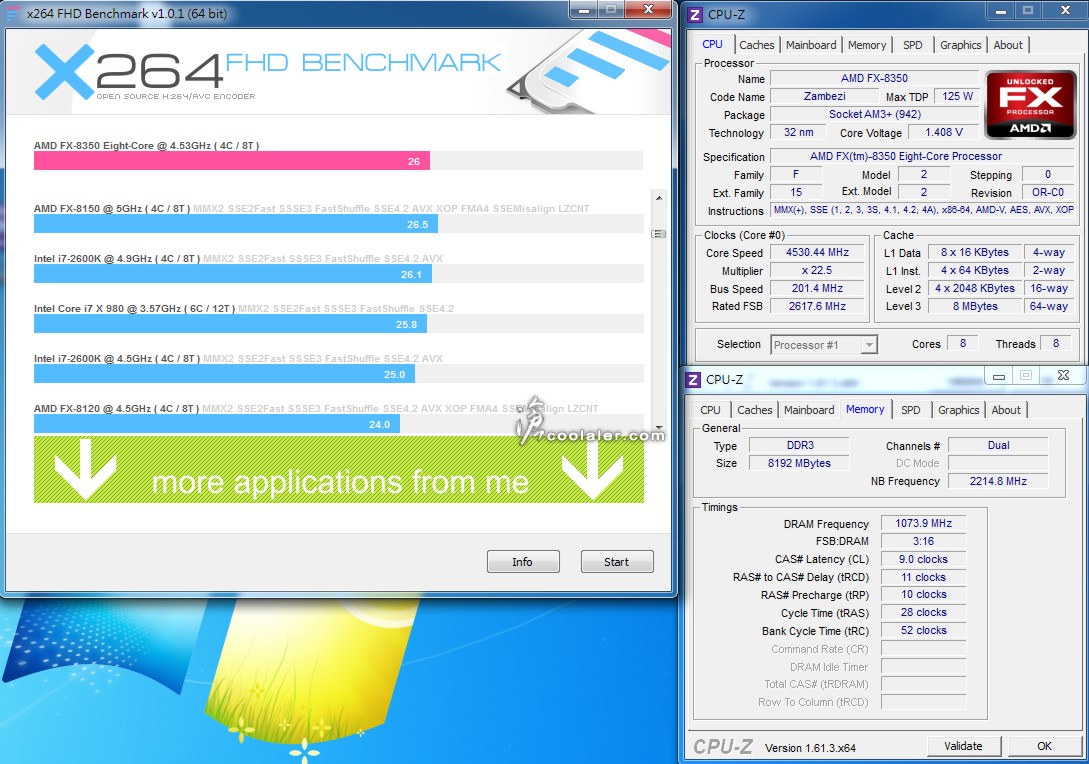The height and width of the screenshot is (764, 1089).
Task: Click the DRAM Frequency value 1073.9 MHz
Action: tap(923, 524)
